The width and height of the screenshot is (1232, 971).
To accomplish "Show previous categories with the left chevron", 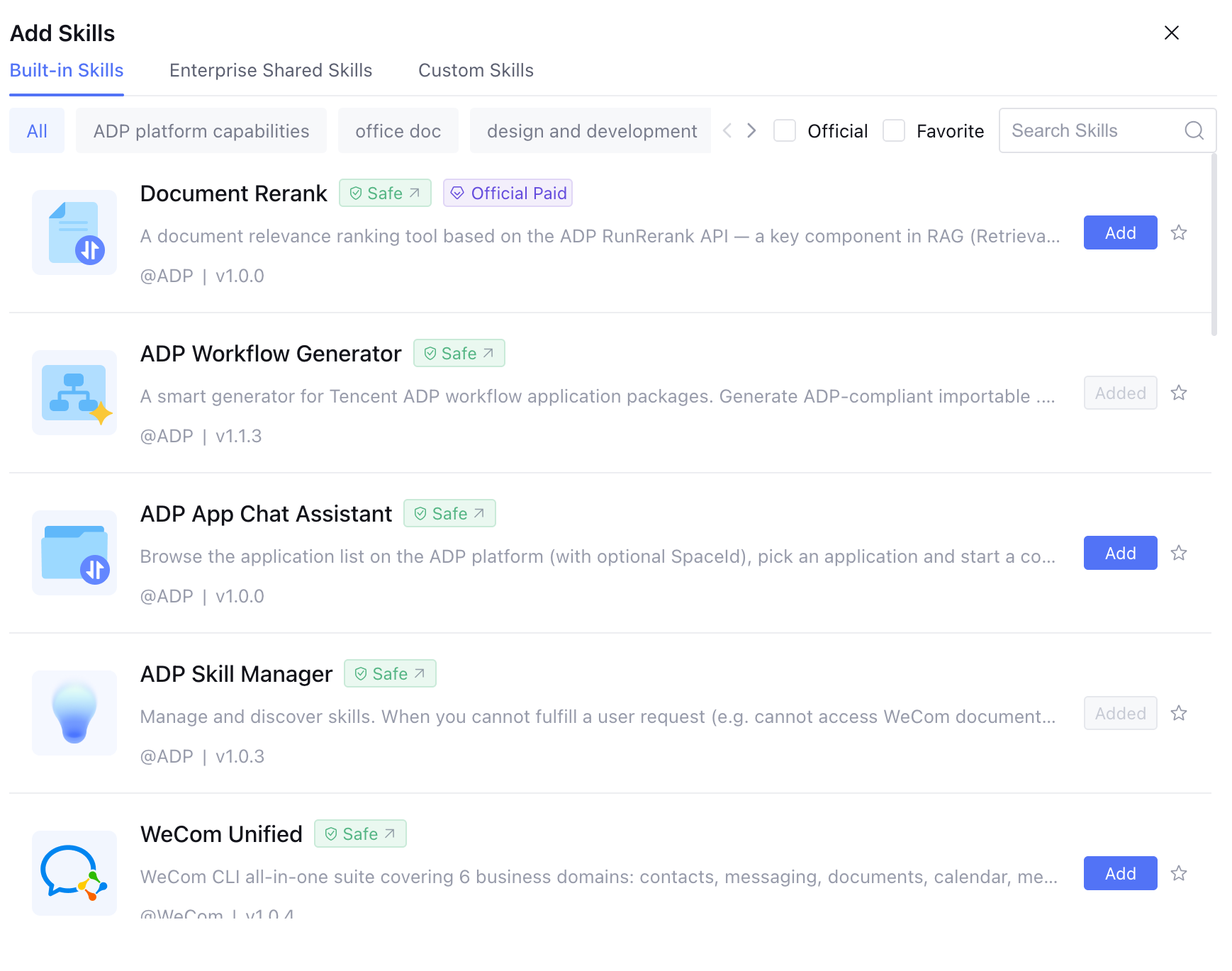I will point(727,130).
